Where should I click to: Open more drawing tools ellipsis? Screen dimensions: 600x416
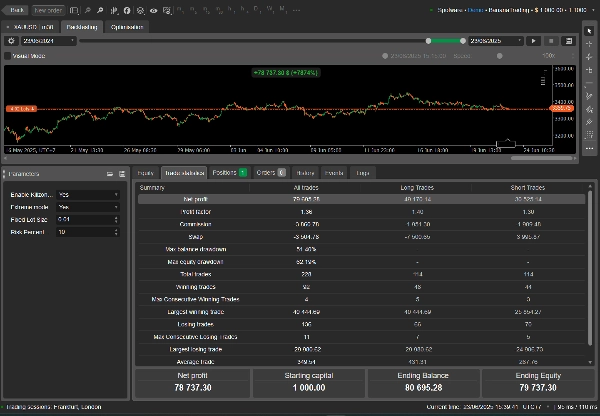(x=589, y=148)
